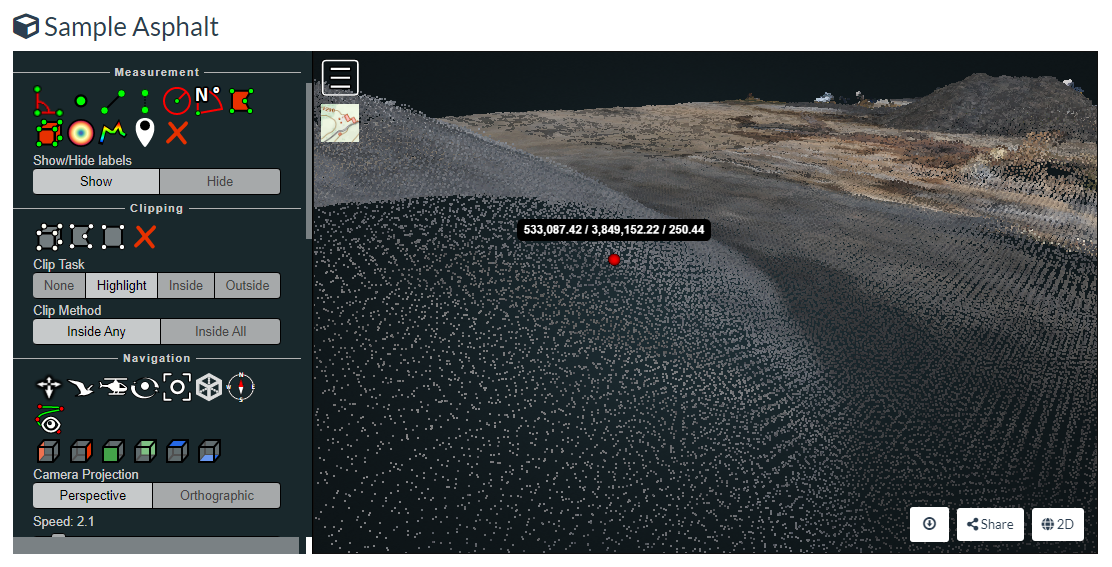
Task: Open the camera animation tool
Action: (49, 418)
